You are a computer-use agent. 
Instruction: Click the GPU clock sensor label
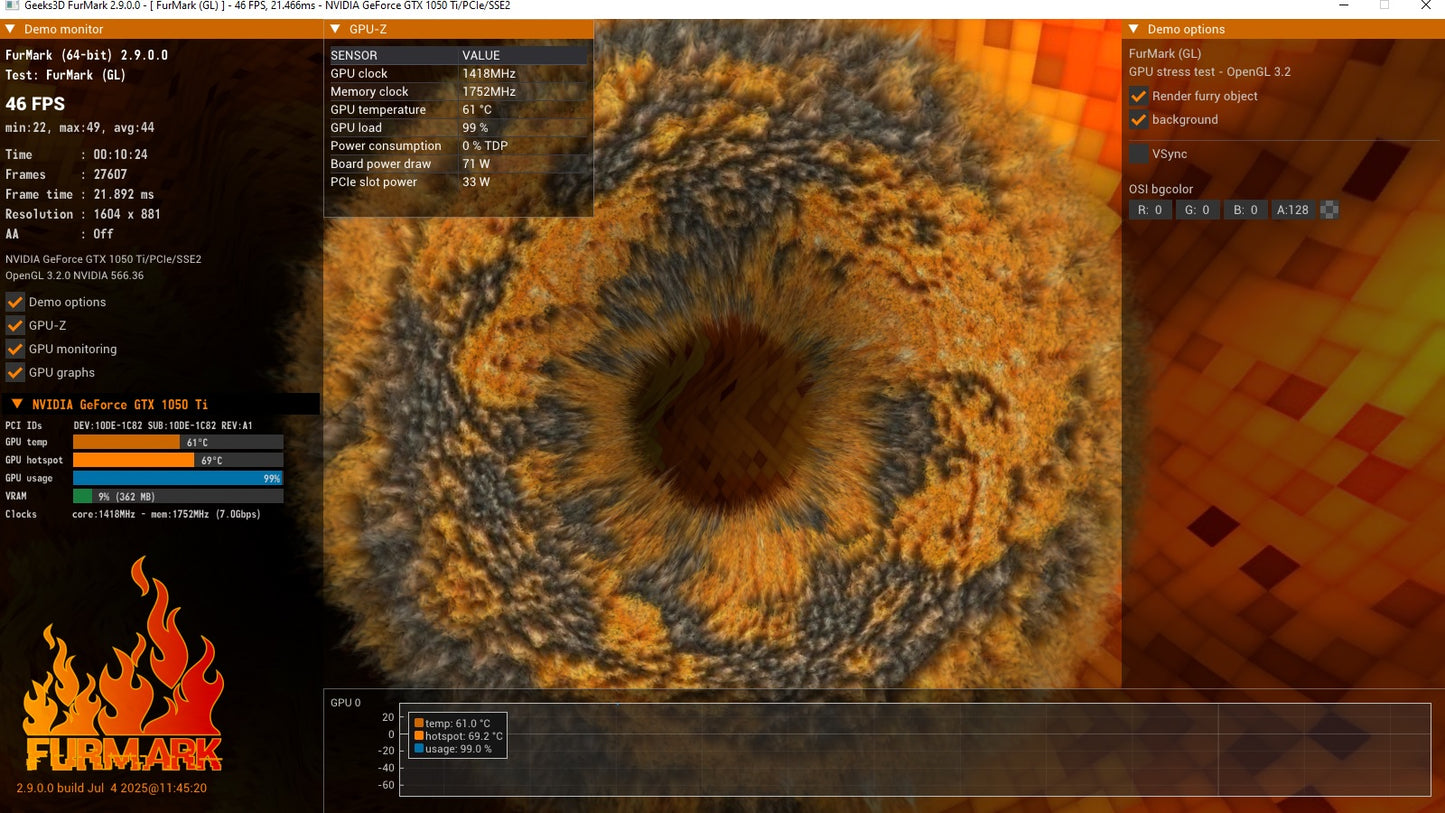click(x=359, y=73)
